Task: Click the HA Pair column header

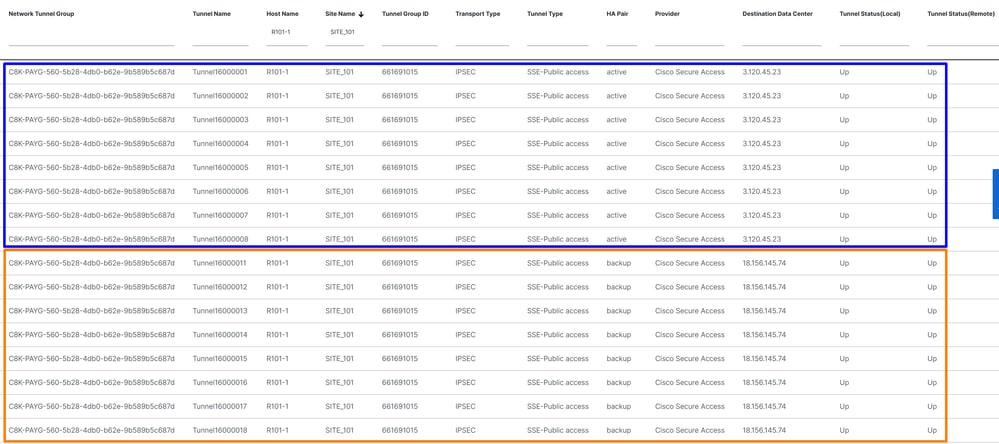Action: [617, 14]
